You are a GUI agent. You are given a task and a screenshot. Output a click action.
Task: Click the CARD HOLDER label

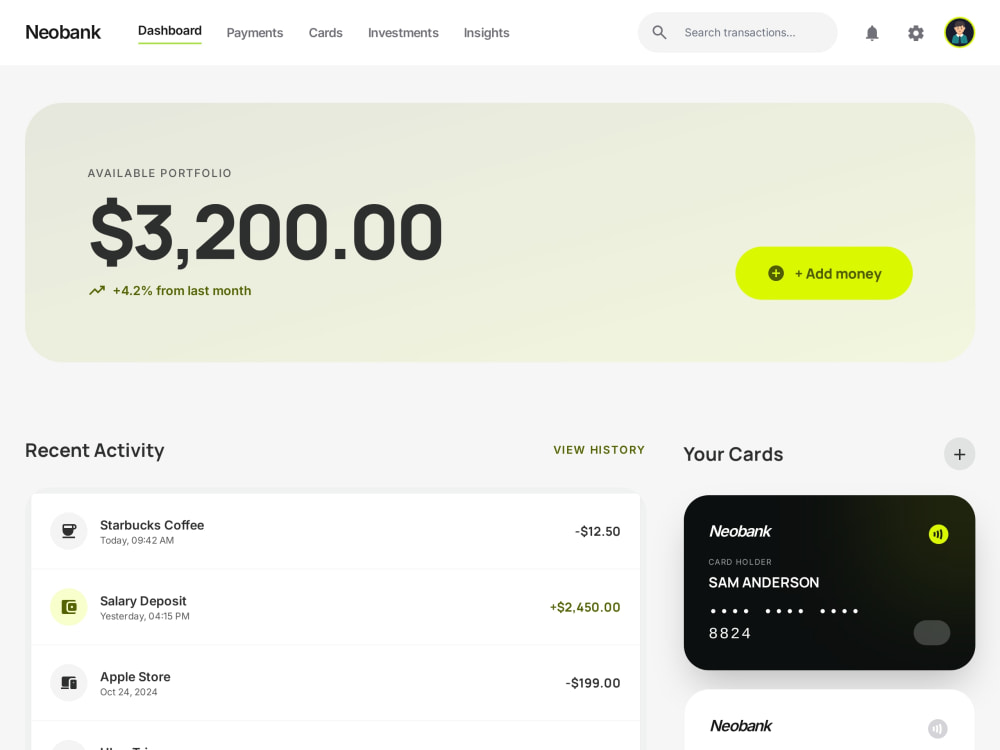(740, 562)
